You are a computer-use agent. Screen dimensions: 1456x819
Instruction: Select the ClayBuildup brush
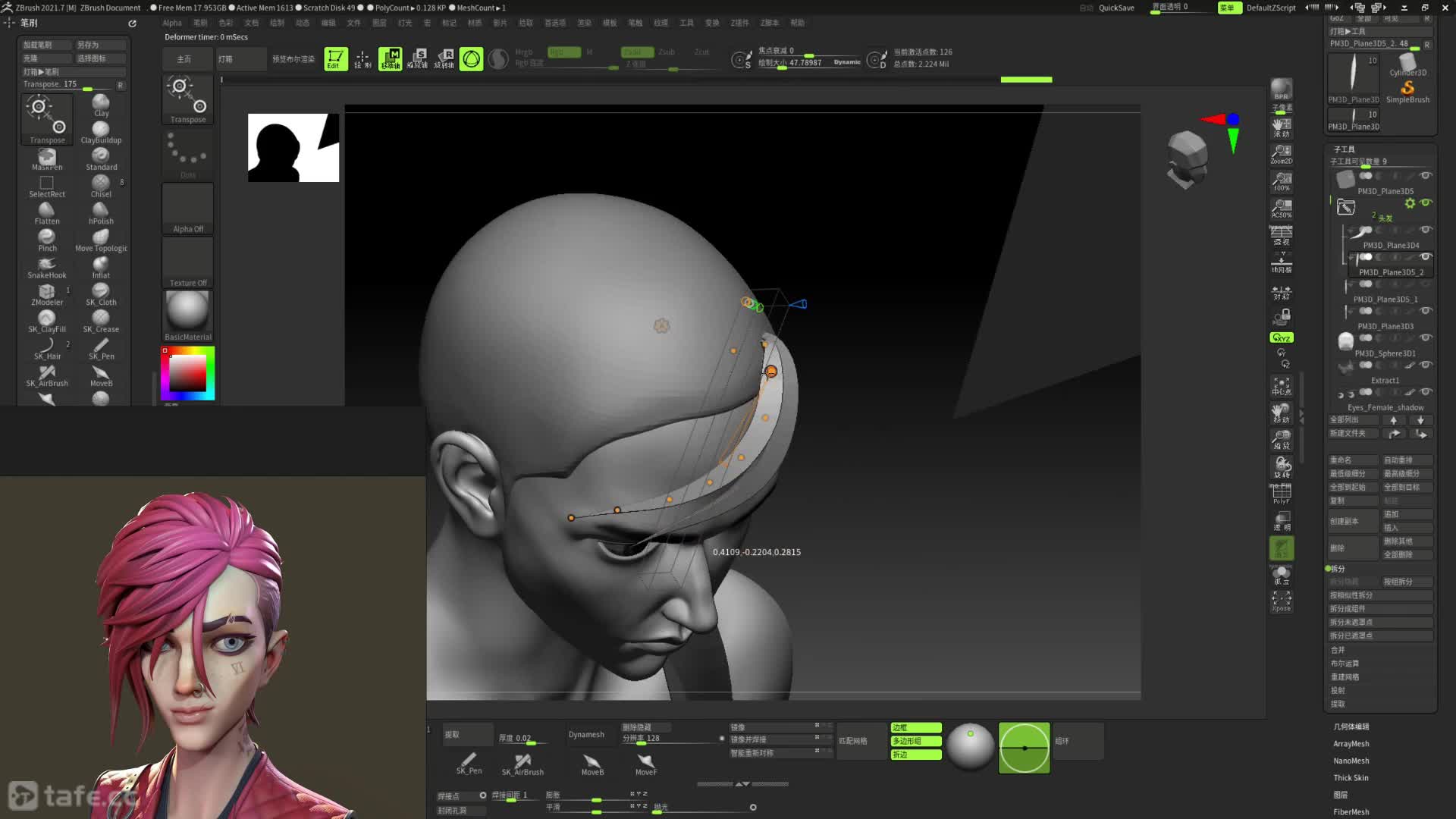click(x=101, y=132)
